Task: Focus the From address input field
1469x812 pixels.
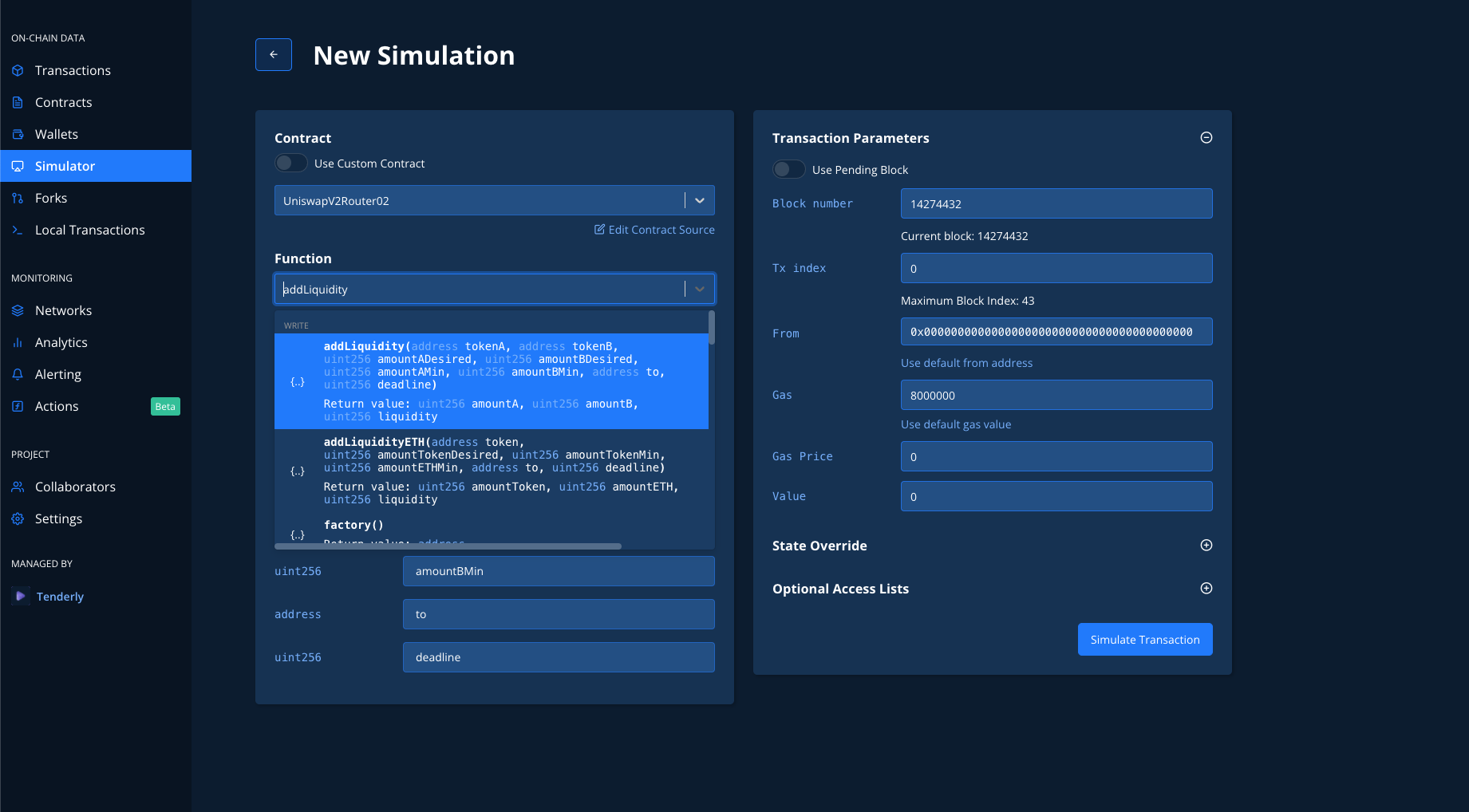Action: tap(1056, 332)
